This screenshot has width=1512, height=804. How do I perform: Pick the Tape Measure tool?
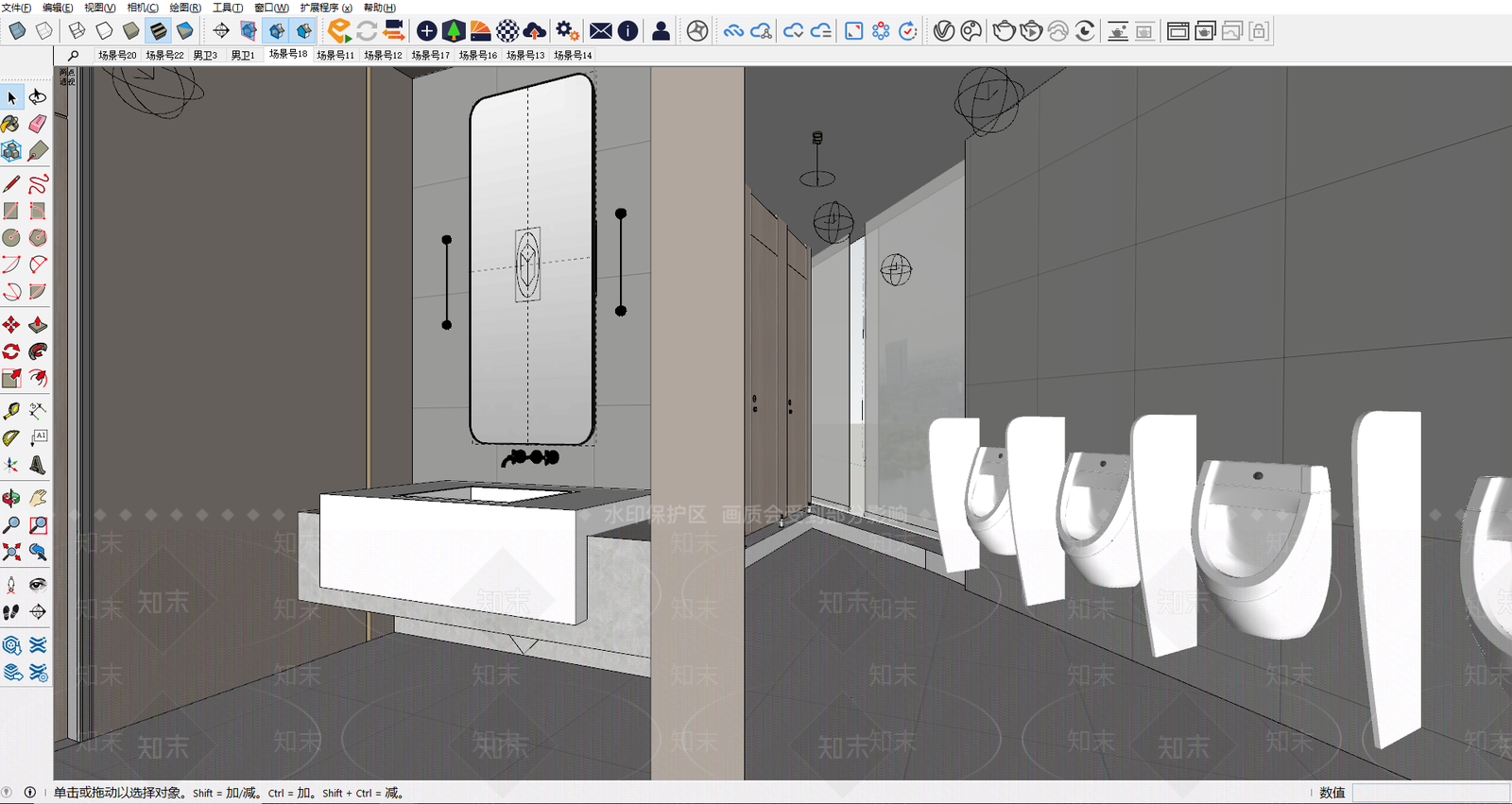[x=11, y=411]
